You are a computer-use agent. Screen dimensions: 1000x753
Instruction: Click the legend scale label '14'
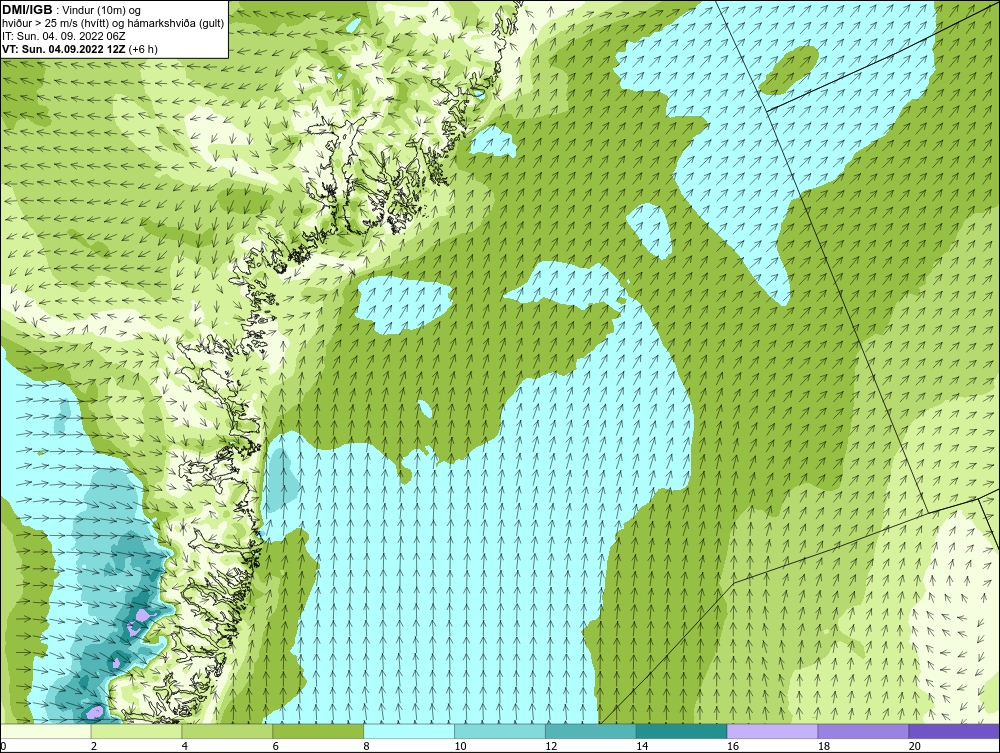point(642,746)
